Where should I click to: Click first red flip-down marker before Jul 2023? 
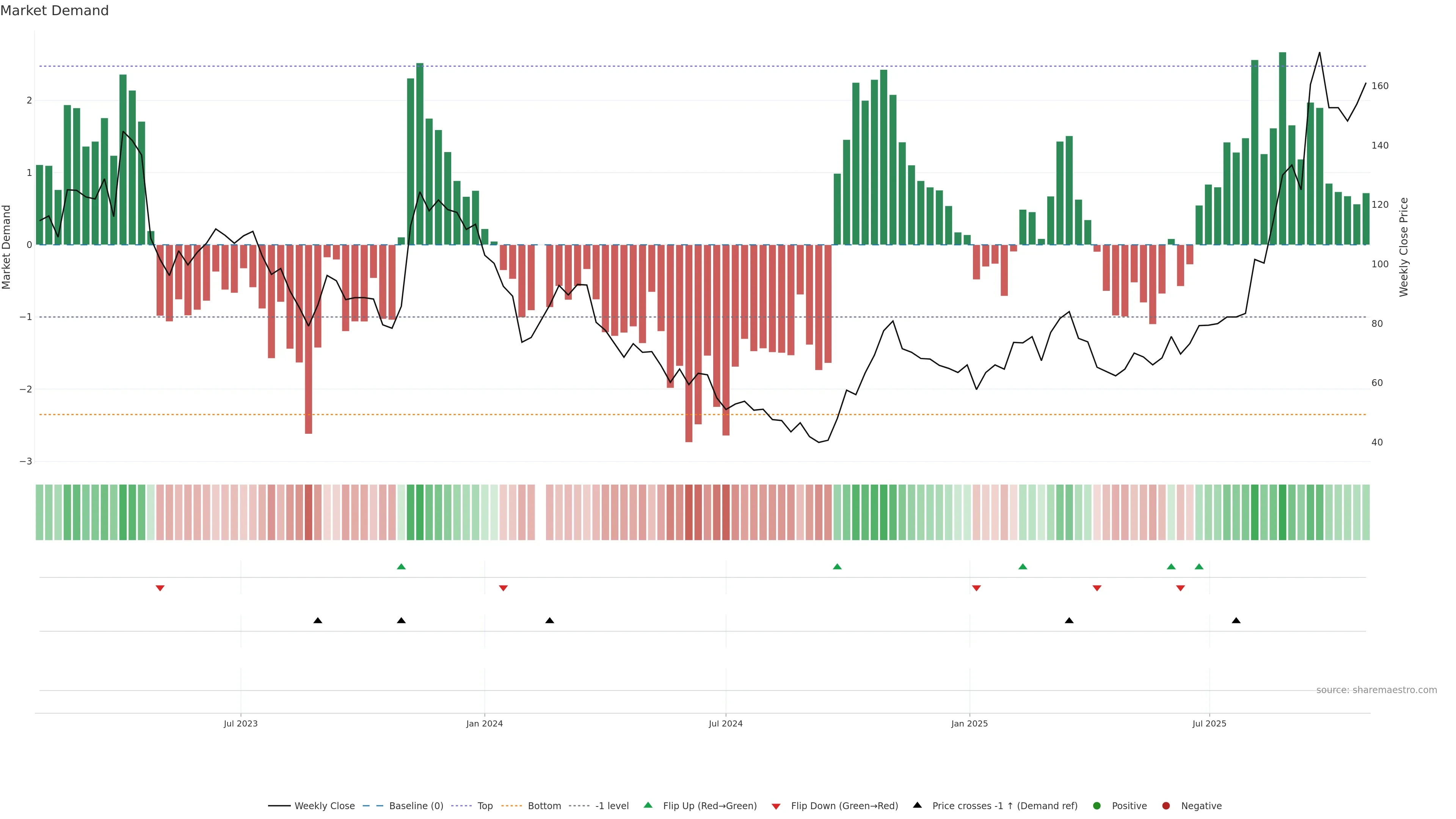point(160,588)
